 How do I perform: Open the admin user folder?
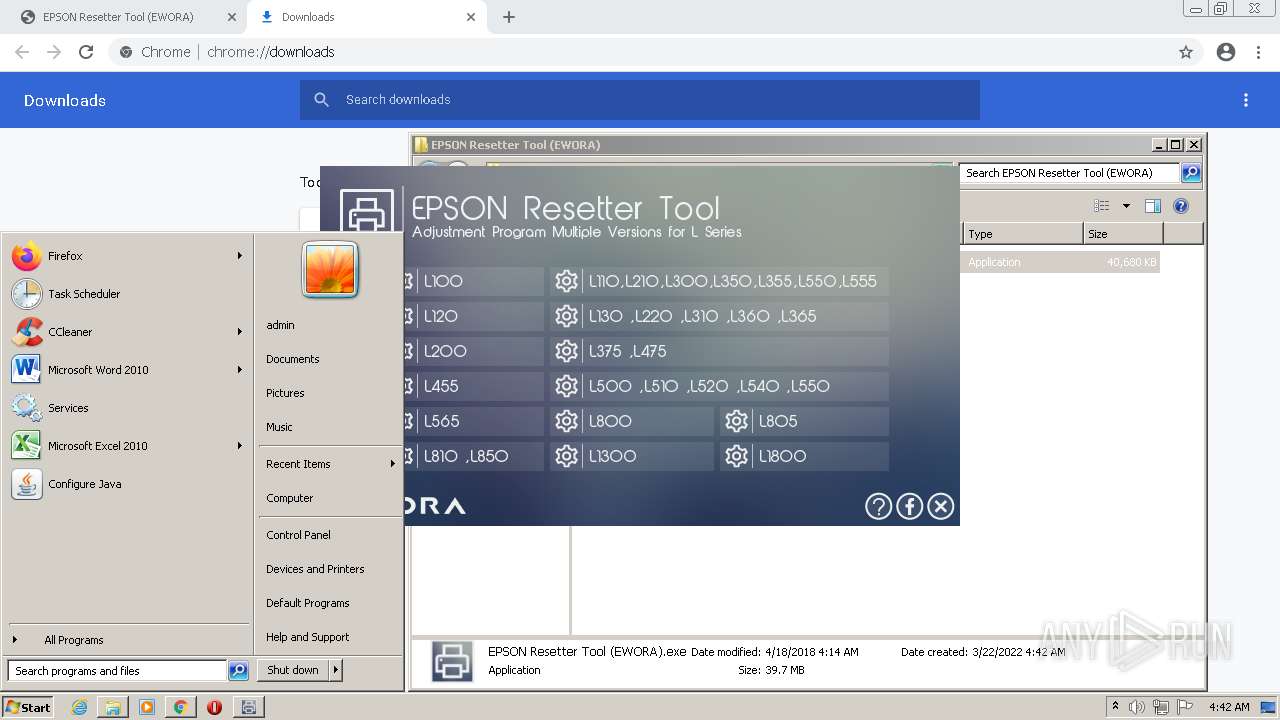[x=280, y=325]
